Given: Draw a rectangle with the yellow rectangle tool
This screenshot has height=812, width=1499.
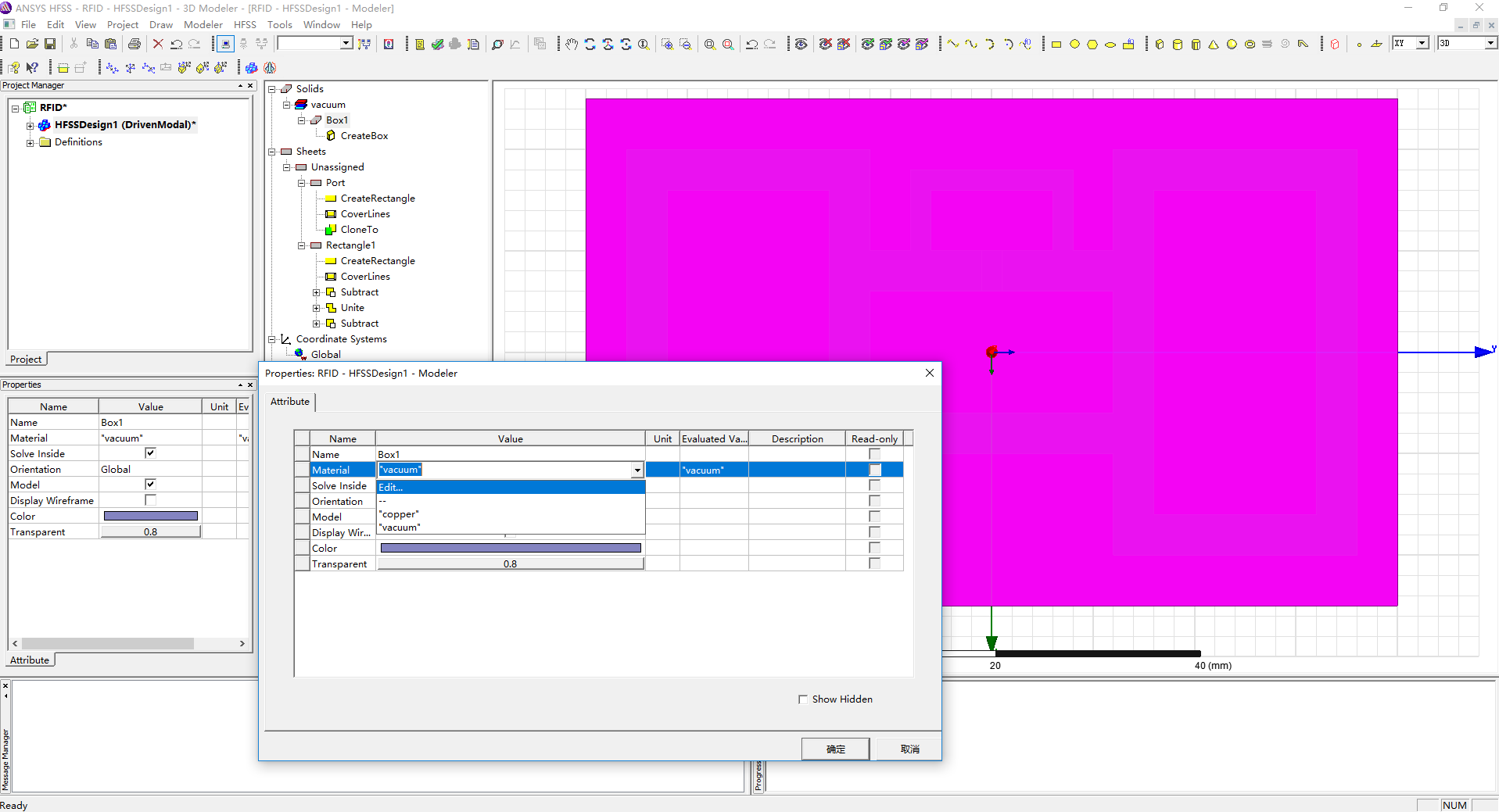Looking at the screenshot, I should (x=1056, y=44).
